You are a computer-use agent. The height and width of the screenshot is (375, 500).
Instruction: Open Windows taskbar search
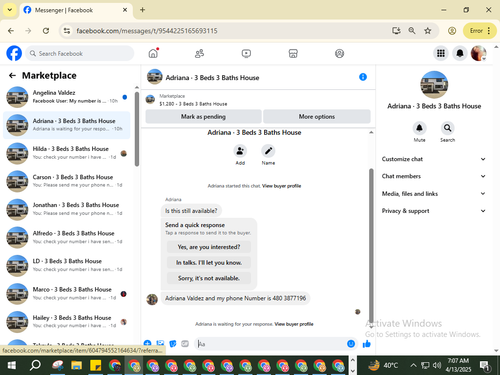[35, 365]
